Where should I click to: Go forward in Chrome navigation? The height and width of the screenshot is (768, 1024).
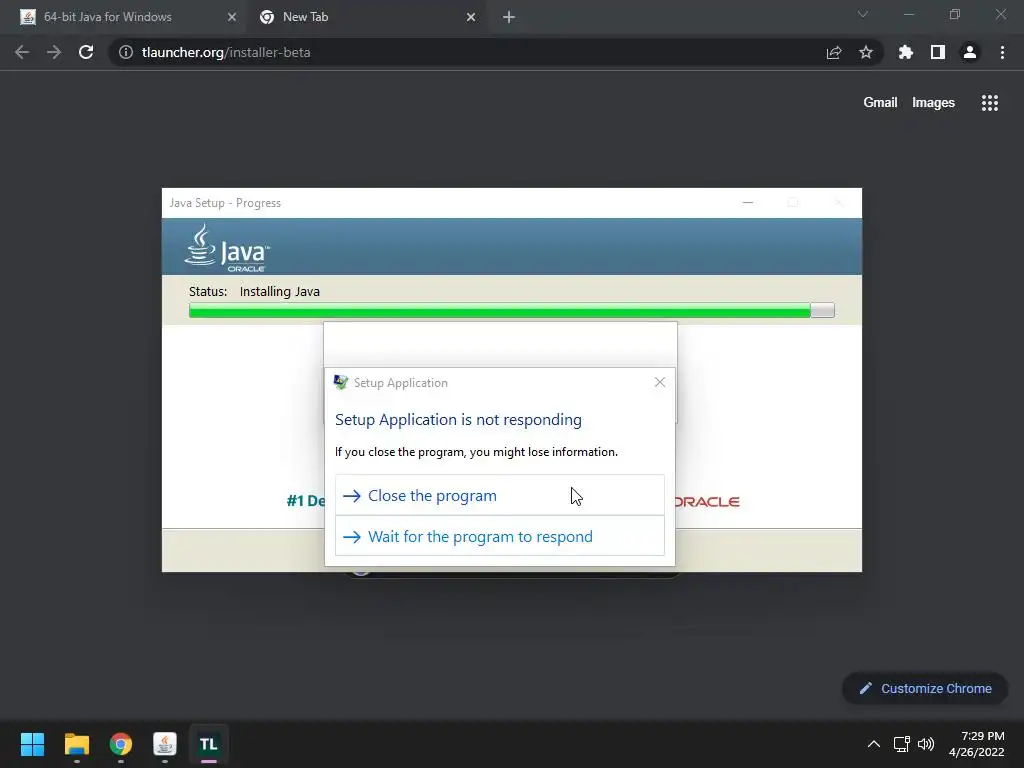click(54, 52)
